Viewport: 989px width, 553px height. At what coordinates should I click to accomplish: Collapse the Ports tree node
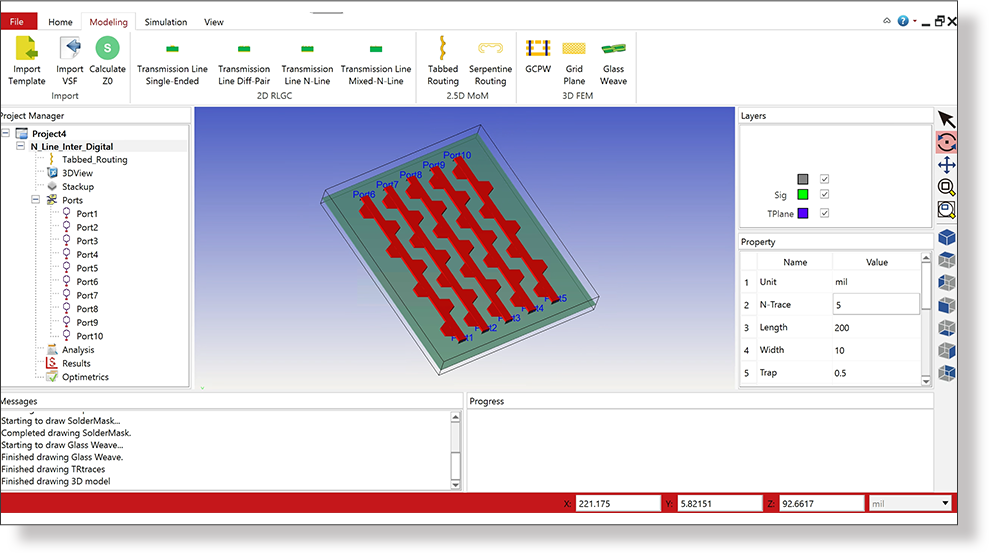[36, 200]
